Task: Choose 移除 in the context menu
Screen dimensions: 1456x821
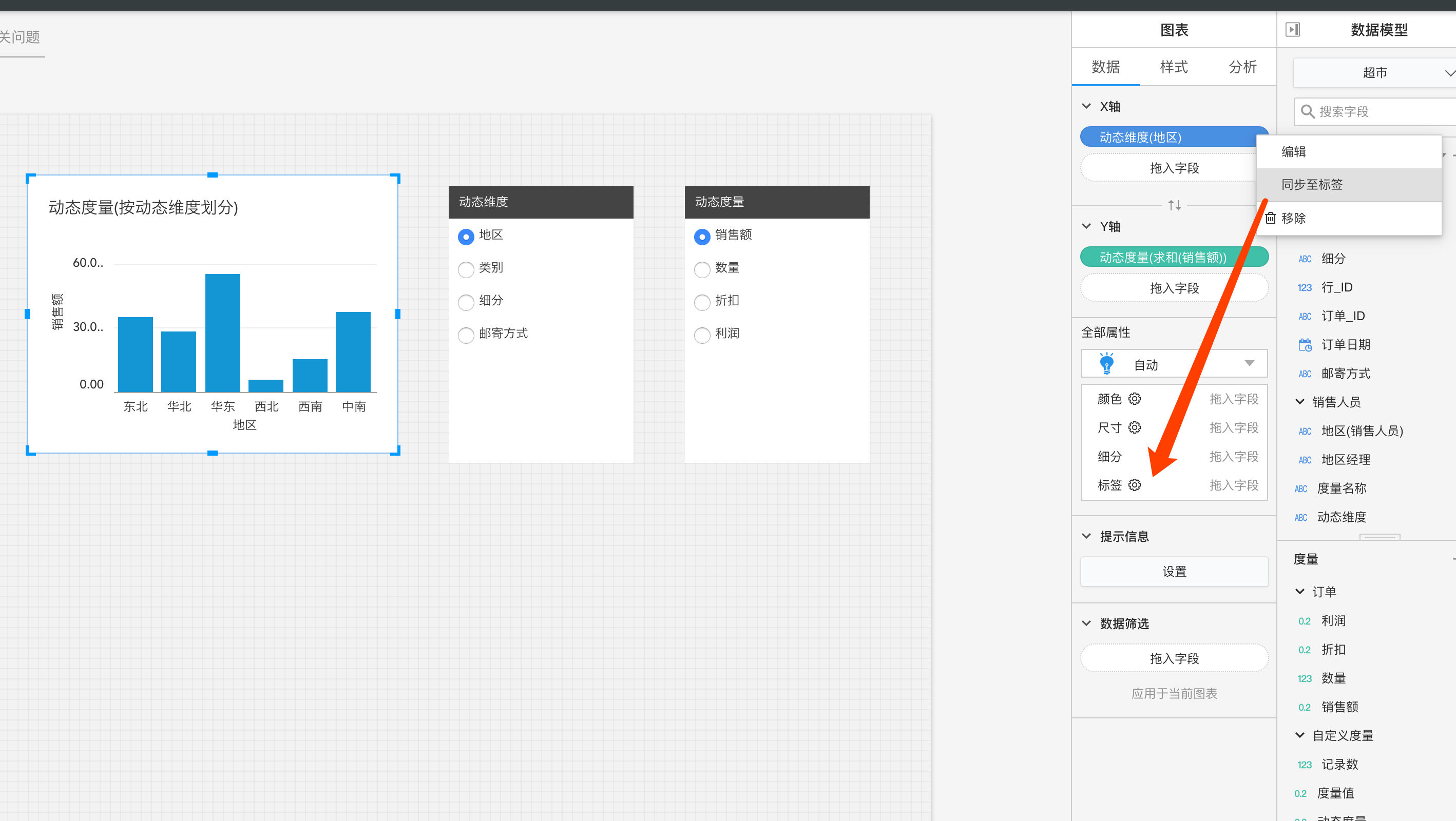Action: [x=1349, y=218]
